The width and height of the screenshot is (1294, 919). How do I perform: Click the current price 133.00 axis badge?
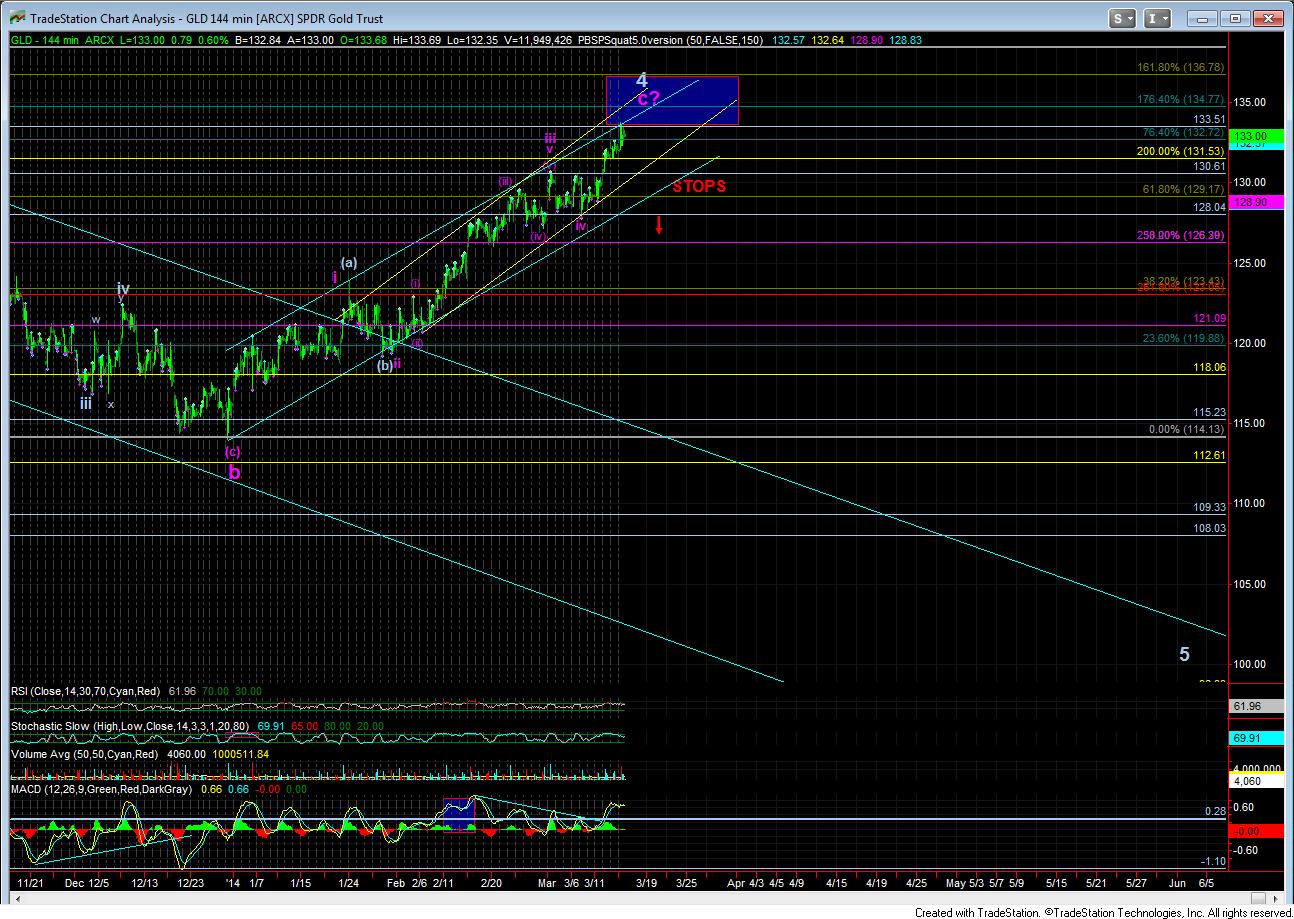pos(1255,136)
